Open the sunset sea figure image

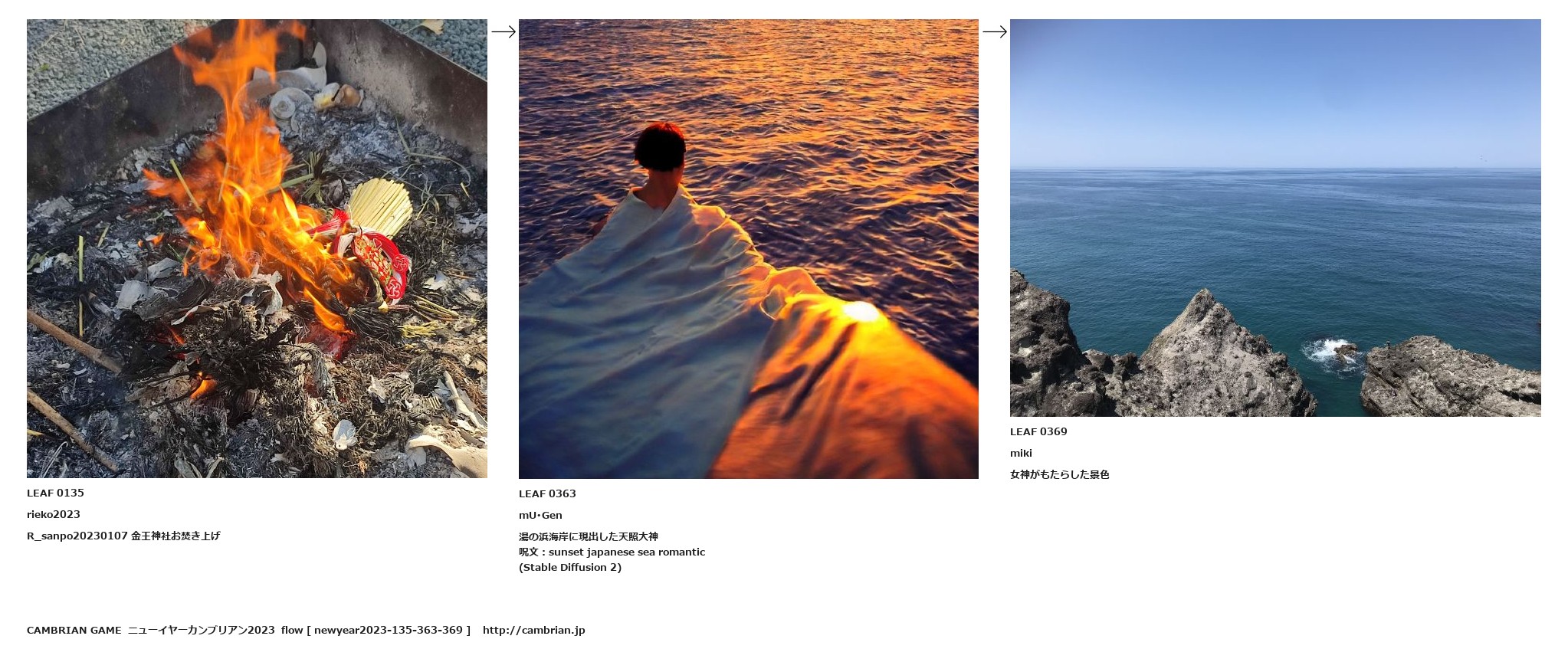749,249
